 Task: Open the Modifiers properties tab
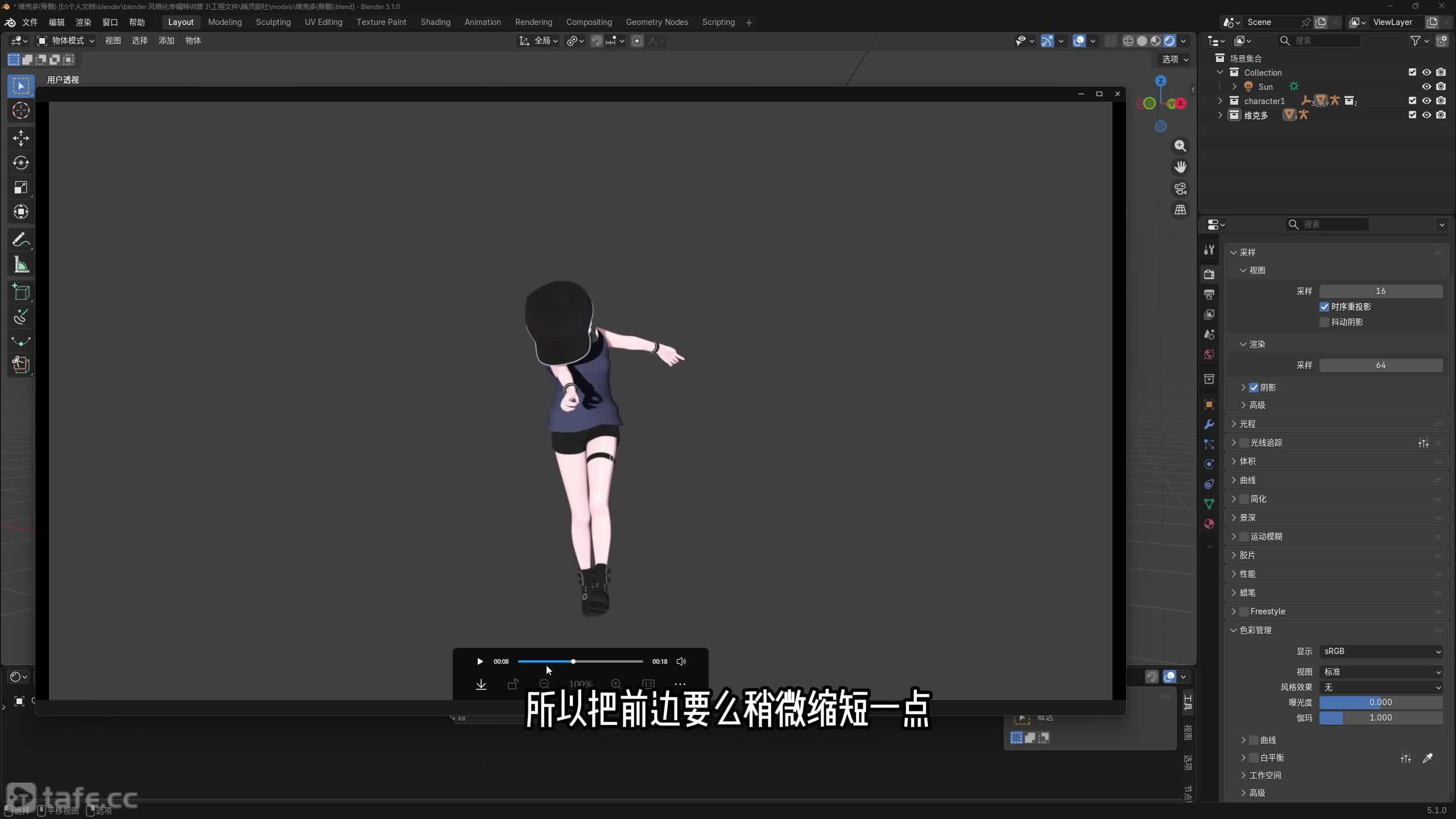click(x=1209, y=424)
